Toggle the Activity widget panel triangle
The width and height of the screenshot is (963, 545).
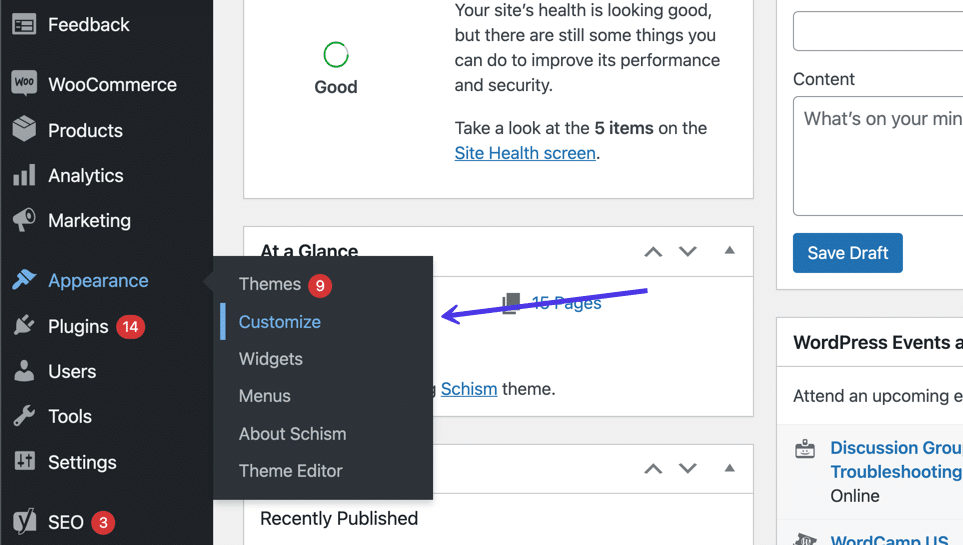pos(729,468)
